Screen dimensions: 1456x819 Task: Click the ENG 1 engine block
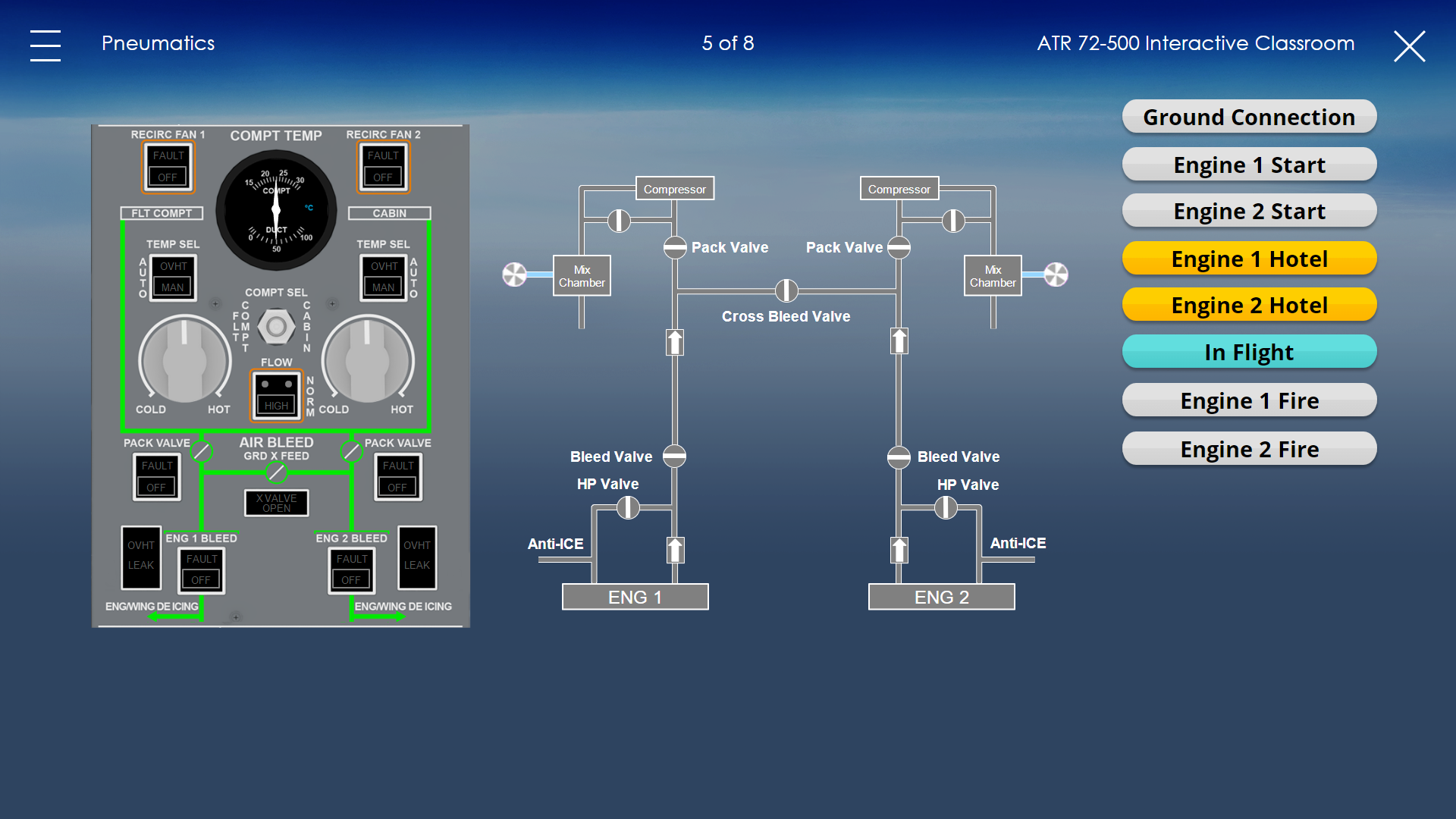(x=635, y=597)
